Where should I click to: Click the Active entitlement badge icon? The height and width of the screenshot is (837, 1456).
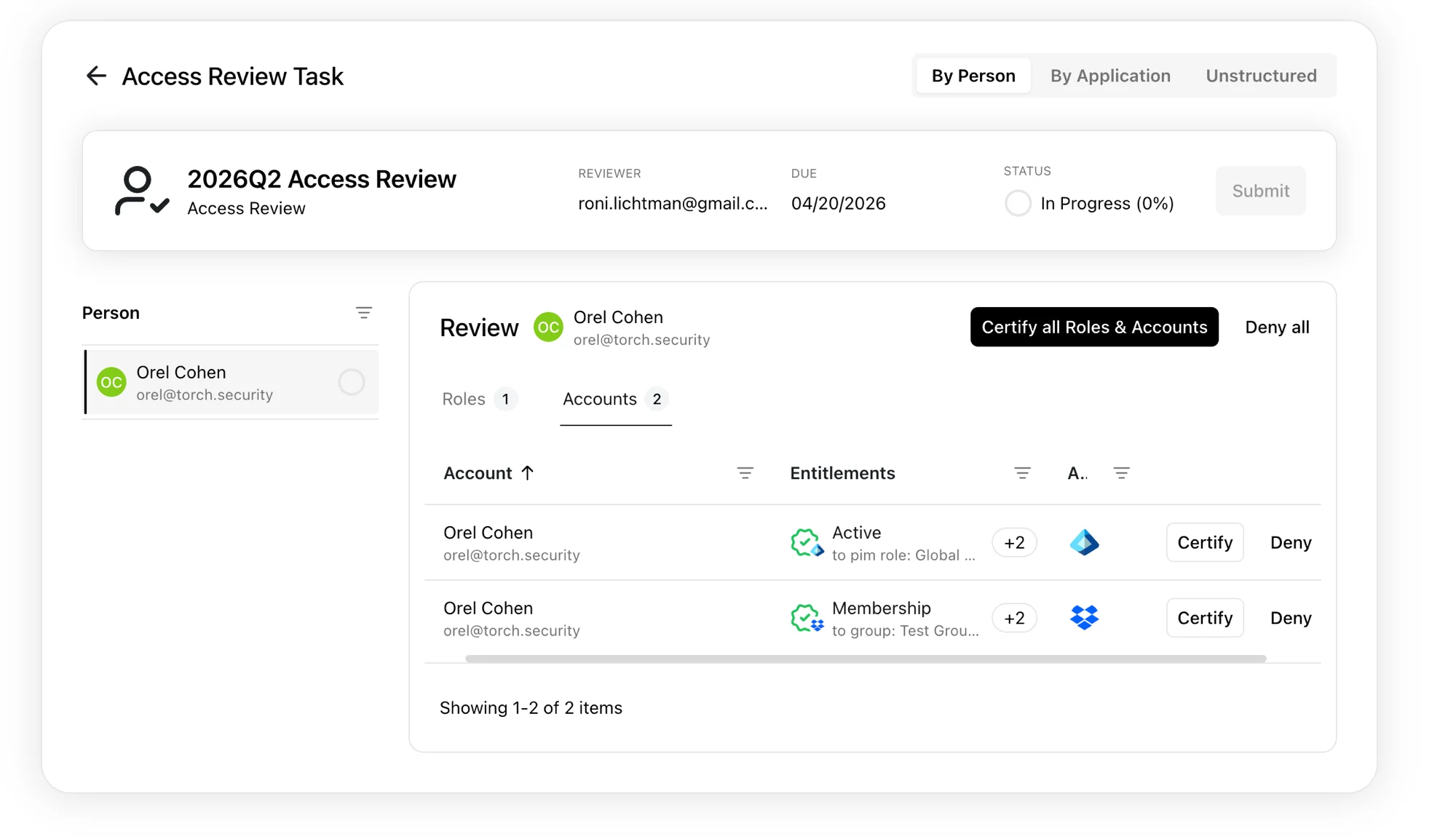coord(807,543)
